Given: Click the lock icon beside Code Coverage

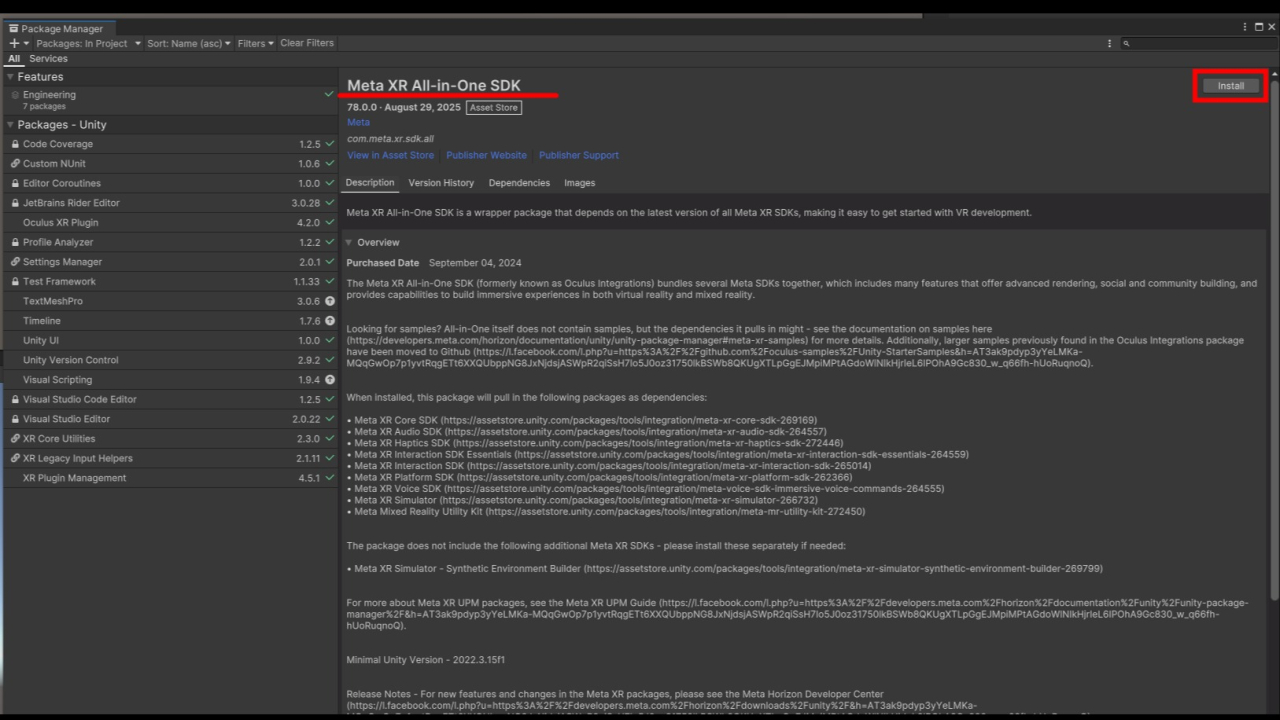Looking at the screenshot, I should (15, 144).
